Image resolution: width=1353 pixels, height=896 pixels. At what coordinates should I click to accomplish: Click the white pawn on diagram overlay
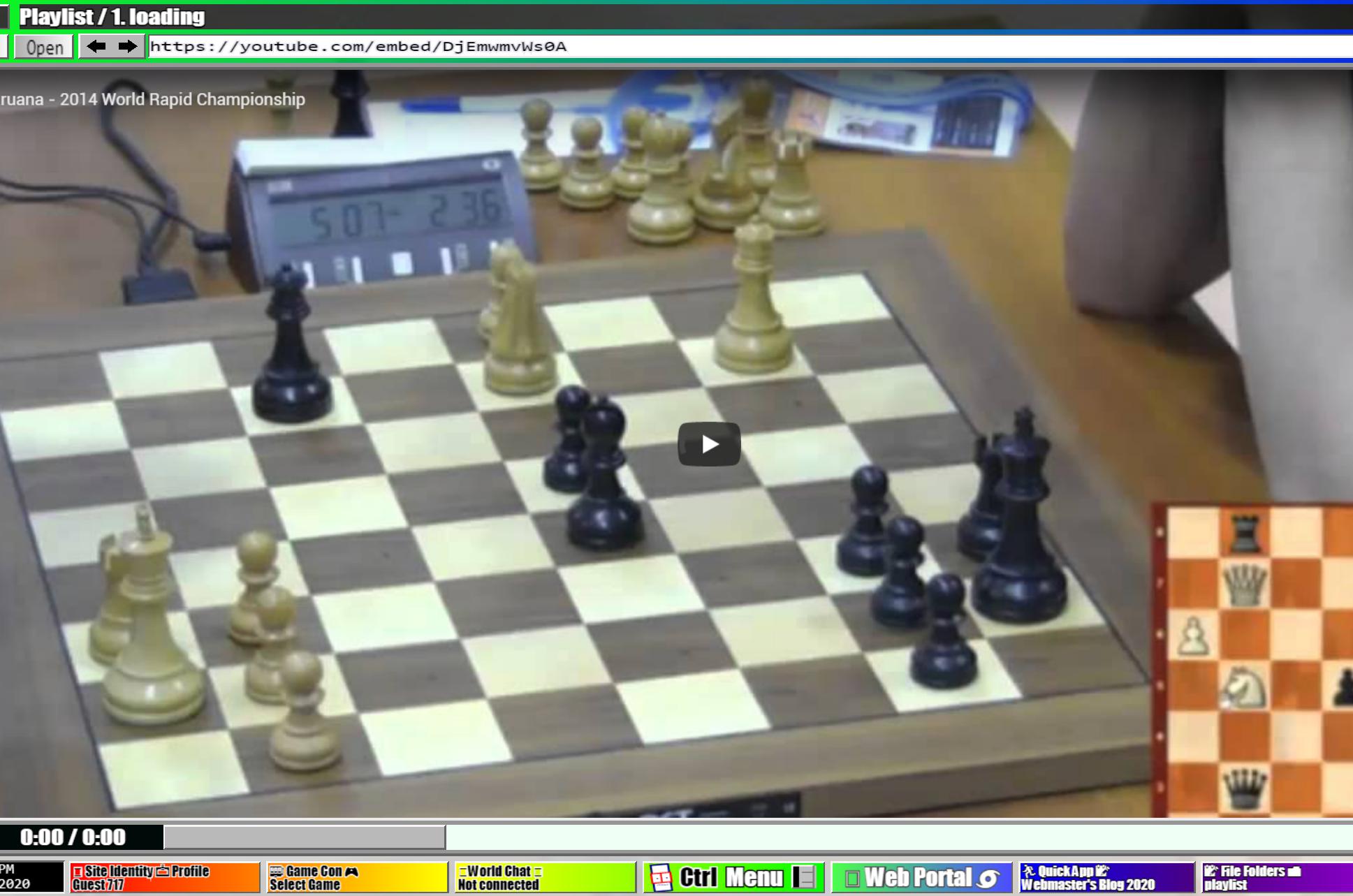pos(1193,636)
